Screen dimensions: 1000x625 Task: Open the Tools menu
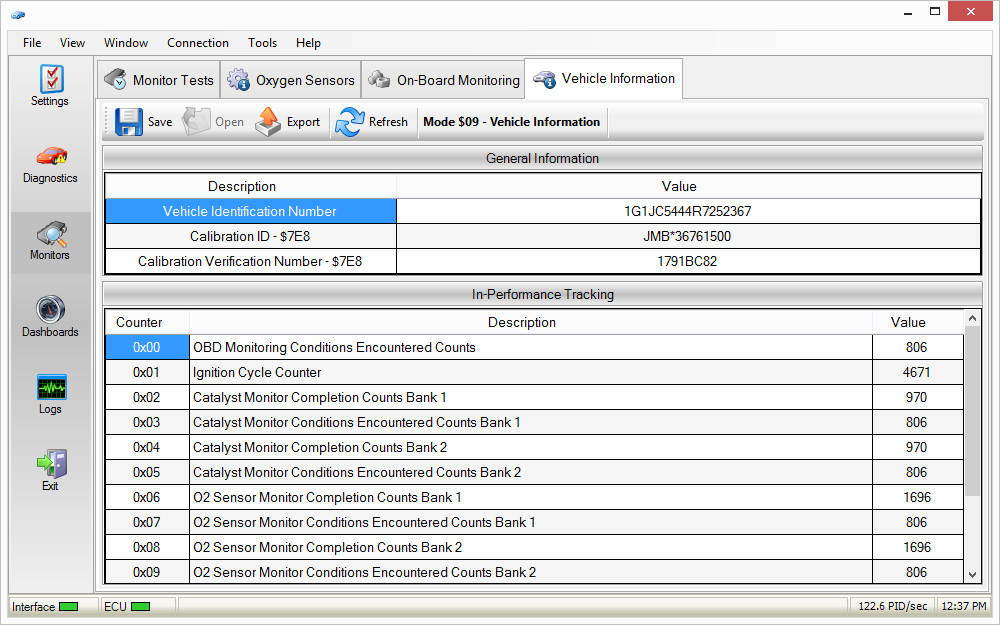pyautogui.click(x=262, y=43)
